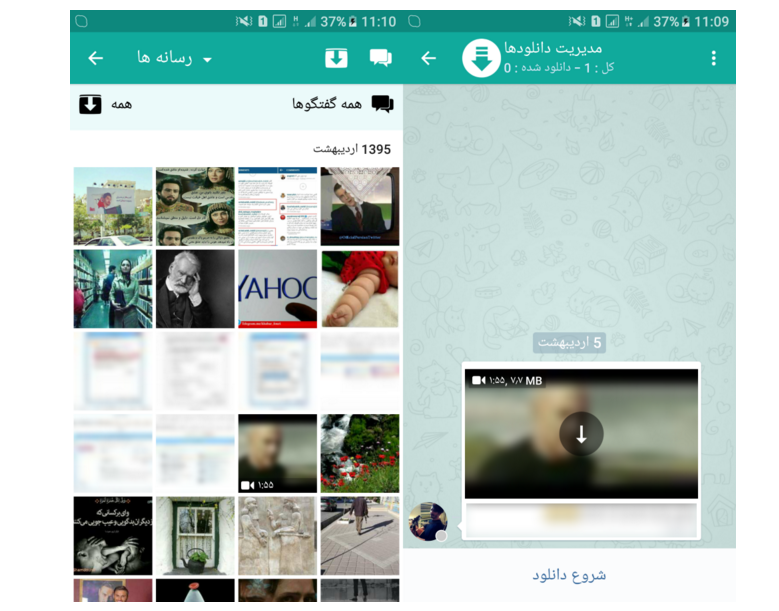This screenshot has width=779, height=611.
Task: Open three-dot overflow menu
Action: coord(713,58)
